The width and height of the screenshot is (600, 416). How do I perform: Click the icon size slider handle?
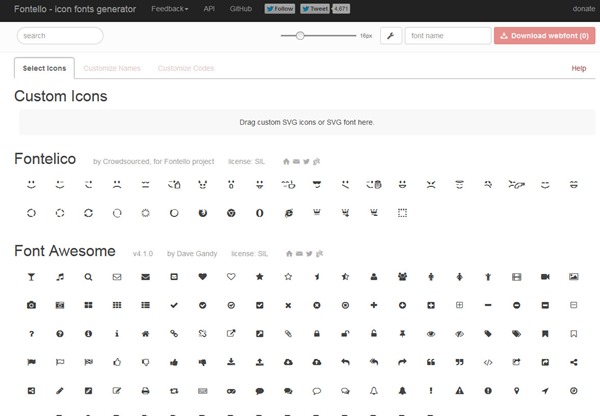(x=300, y=35)
